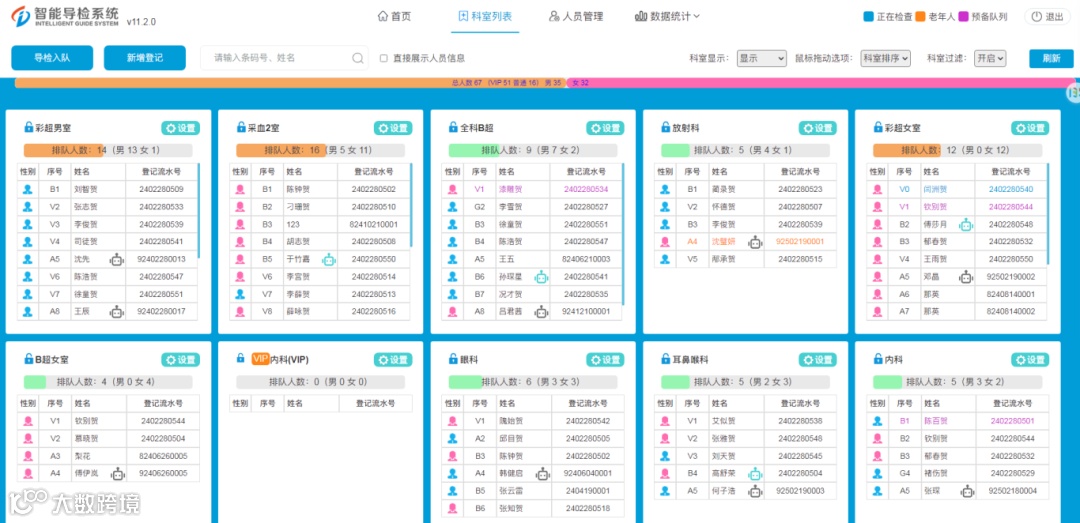
Task: Click the teal robot icon beside 于竹書
Action: [x=329, y=259]
